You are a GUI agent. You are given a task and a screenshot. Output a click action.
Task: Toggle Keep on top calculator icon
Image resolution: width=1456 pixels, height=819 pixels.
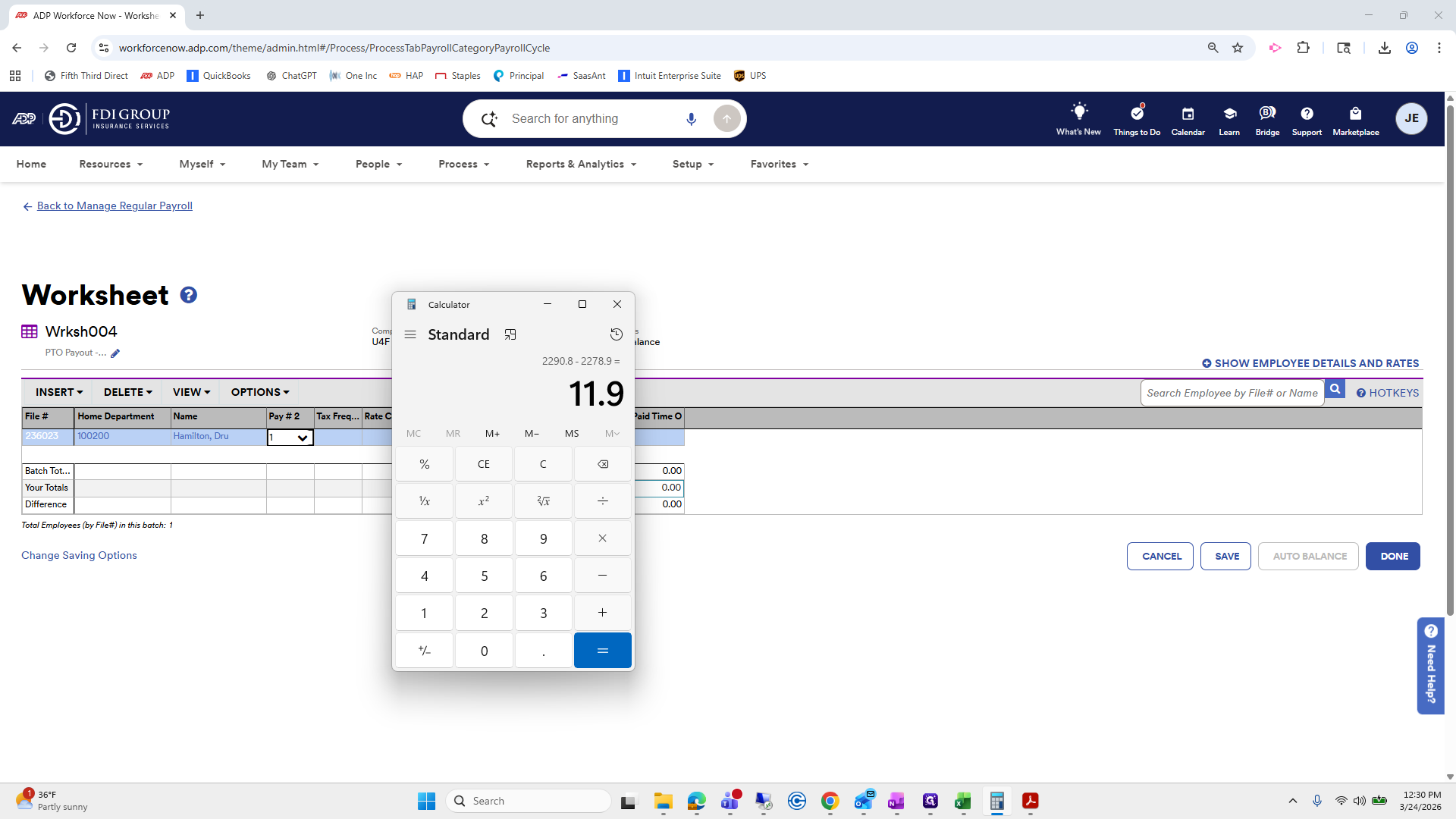(510, 334)
